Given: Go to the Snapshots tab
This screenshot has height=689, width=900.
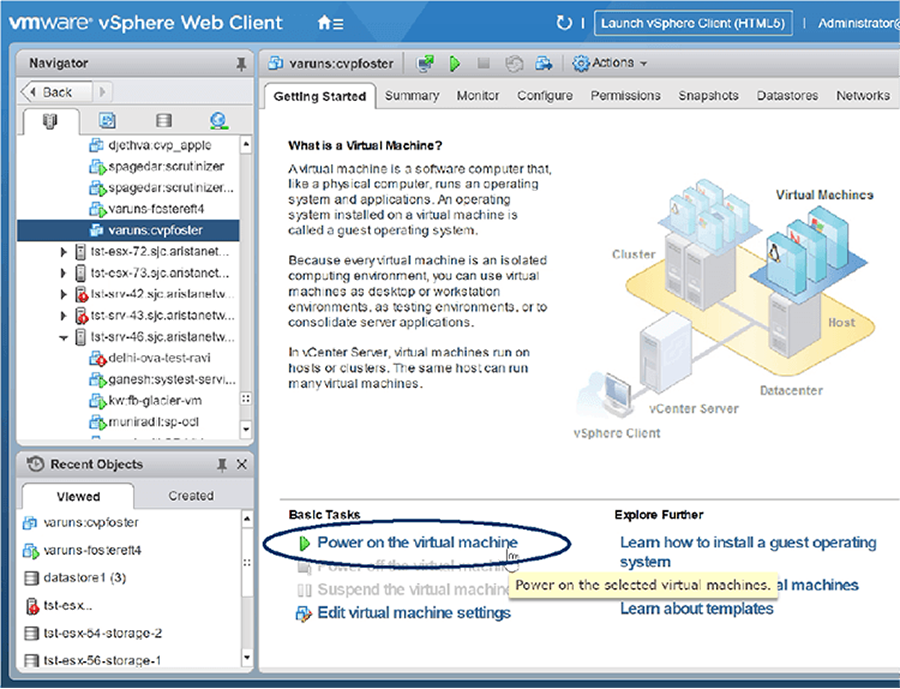Looking at the screenshot, I should click(x=708, y=96).
